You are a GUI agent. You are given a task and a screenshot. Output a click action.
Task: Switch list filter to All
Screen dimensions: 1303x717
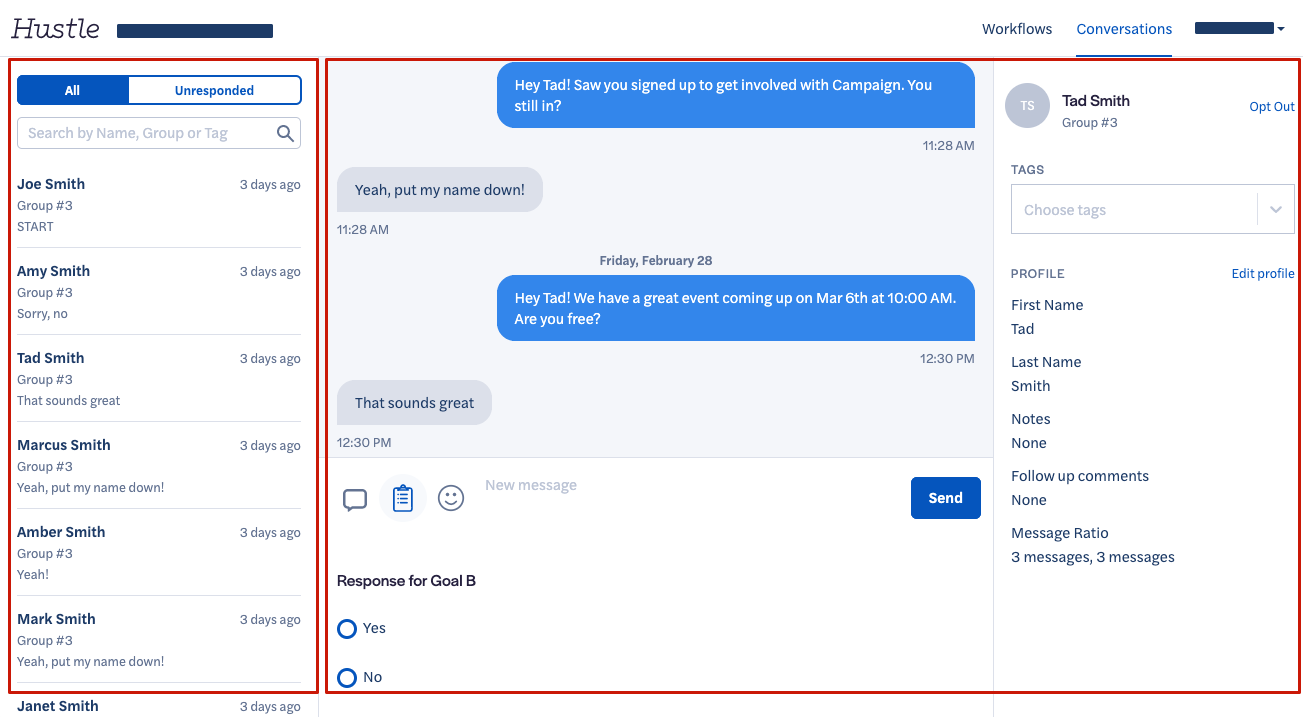[x=73, y=90]
